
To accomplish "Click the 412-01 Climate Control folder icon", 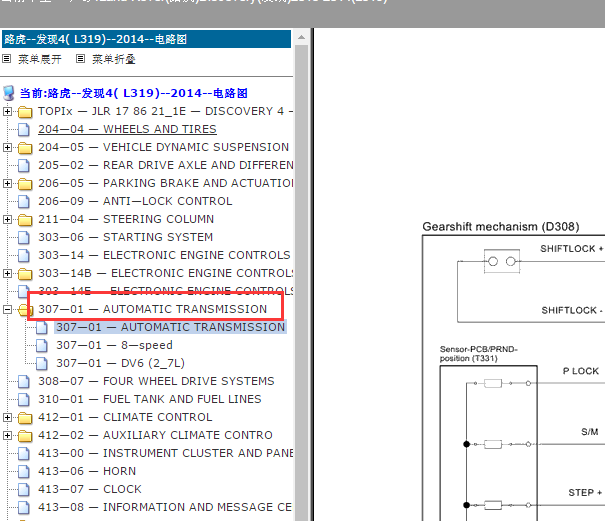I will (x=25, y=418).
